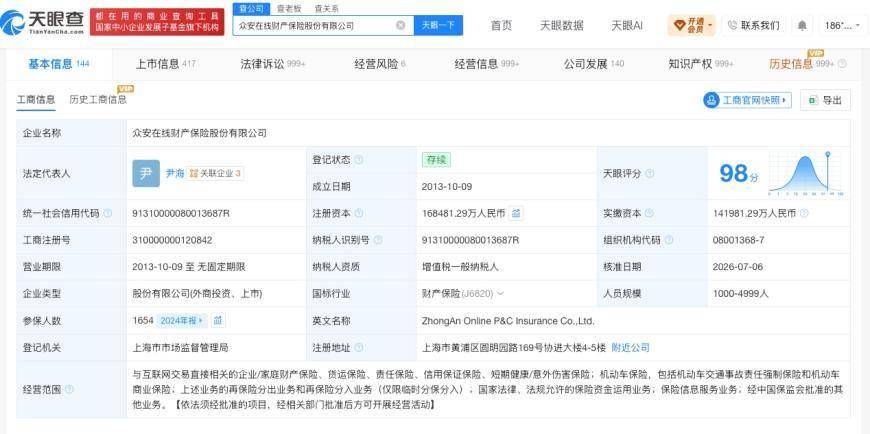Select the 查老板 search tab
Screen dimensions: 870x434
click(x=289, y=8)
